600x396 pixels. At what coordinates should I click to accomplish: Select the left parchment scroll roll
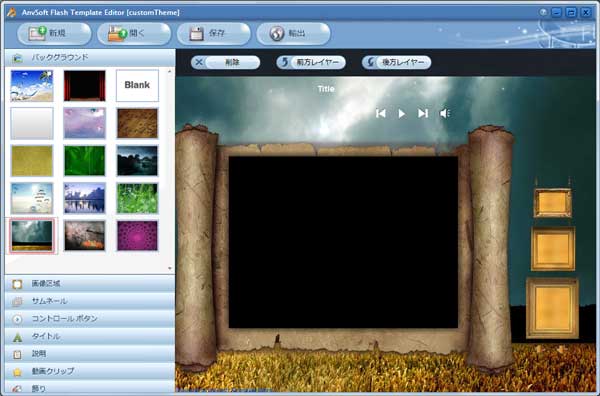click(196, 248)
